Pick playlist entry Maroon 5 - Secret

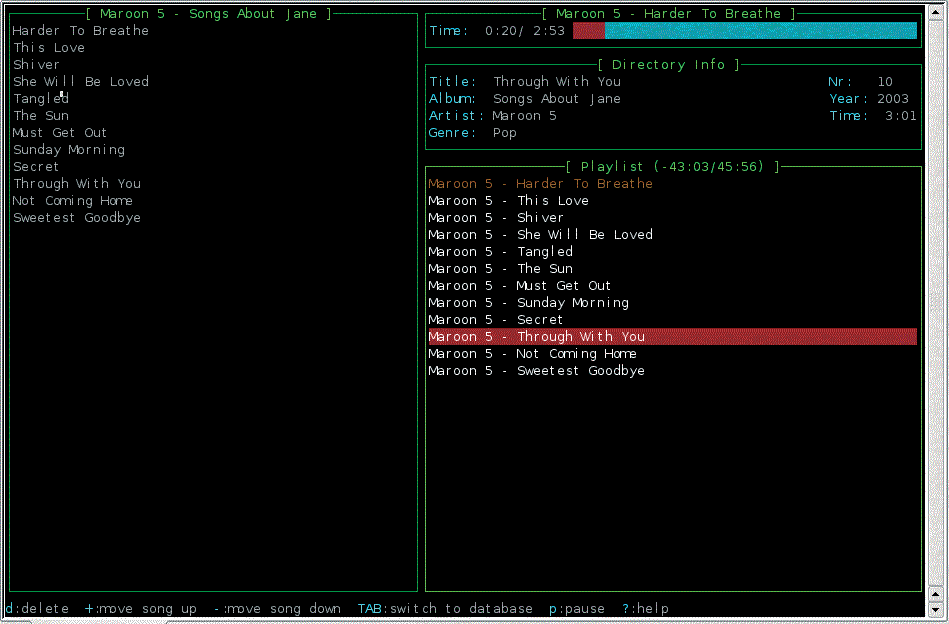[496, 319]
